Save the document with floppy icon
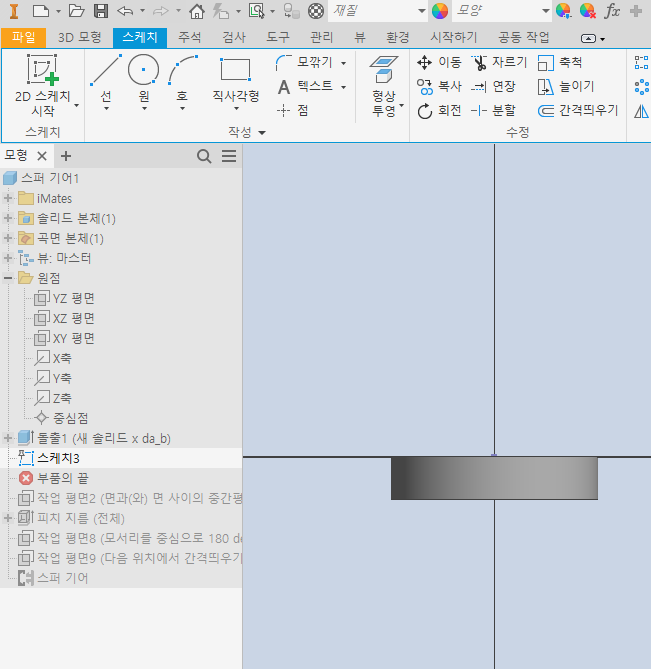Image resolution: width=651 pixels, height=669 pixels. [101, 11]
